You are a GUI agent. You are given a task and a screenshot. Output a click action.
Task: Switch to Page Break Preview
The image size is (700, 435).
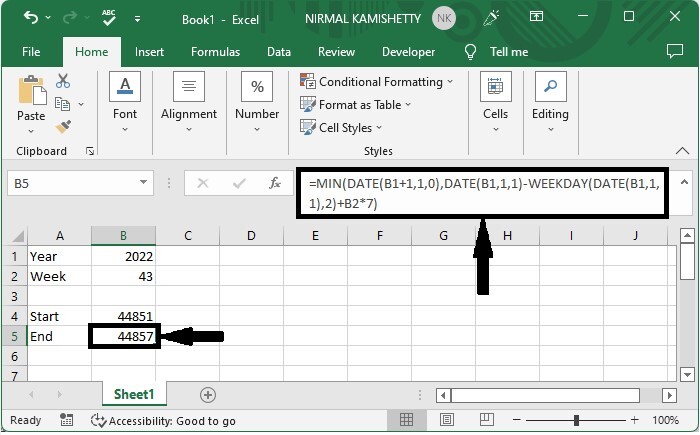[x=487, y=419]
